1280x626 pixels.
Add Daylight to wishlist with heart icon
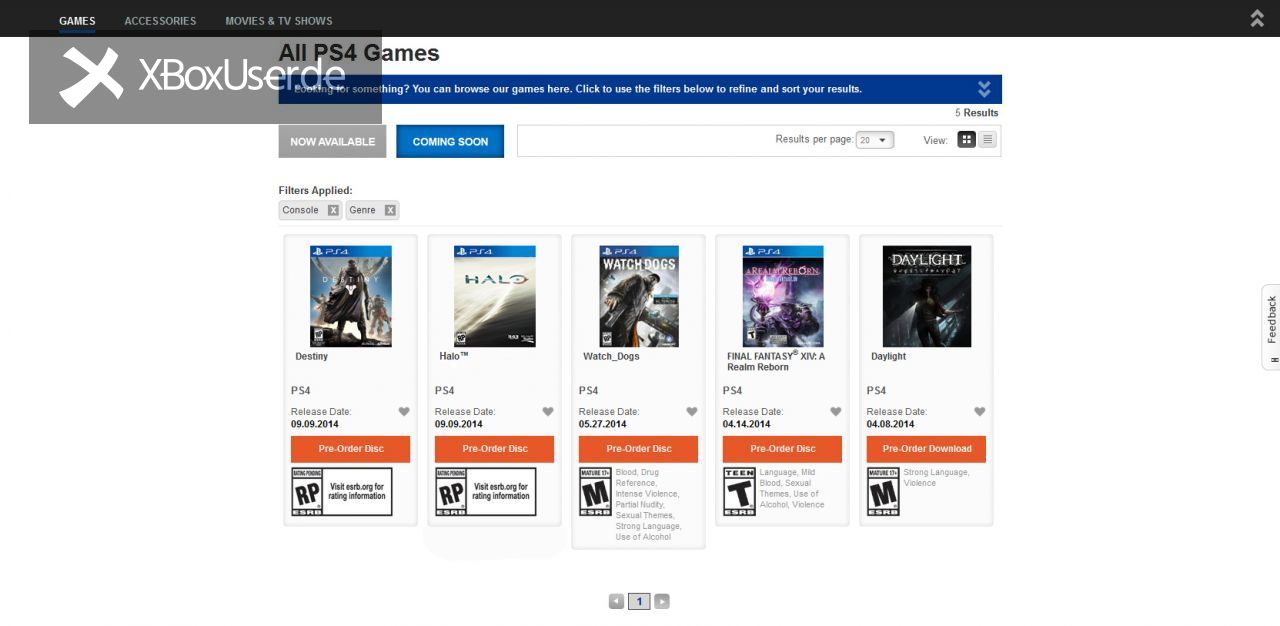coord(980,412)
